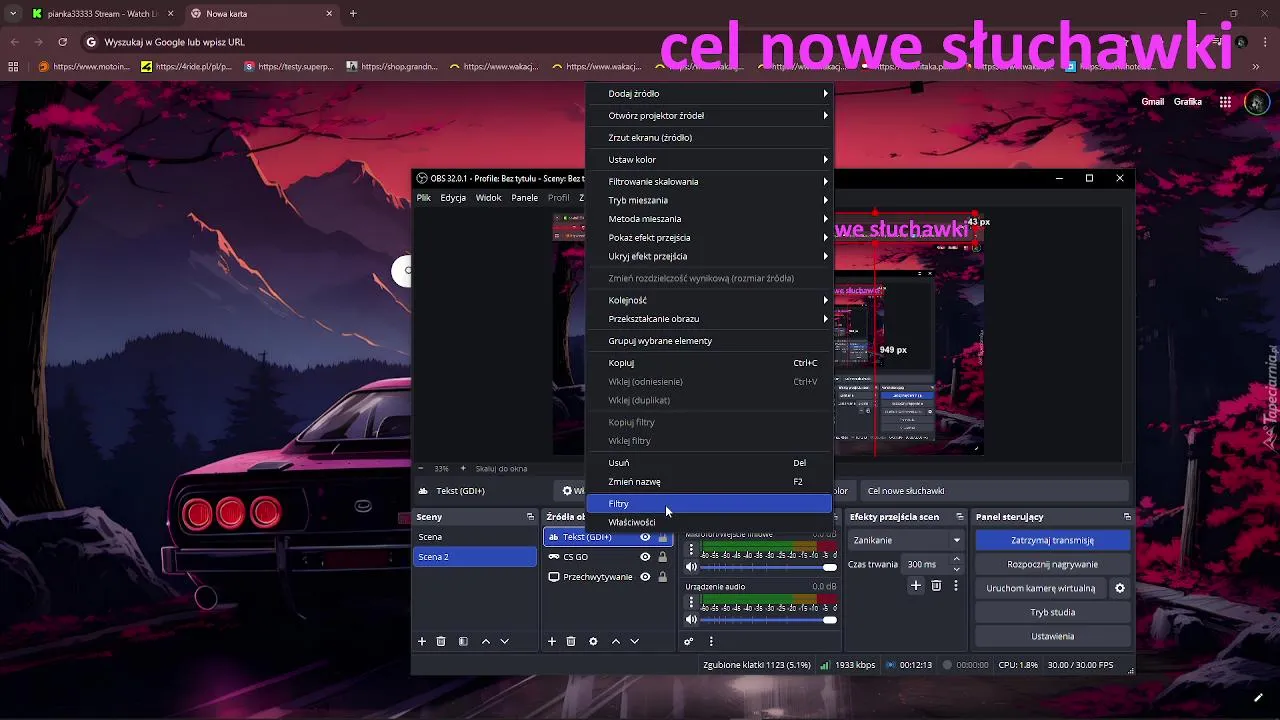Click Rozpocznij nagrywanie button
The image size is (1280, 720).
[1052, 564]
